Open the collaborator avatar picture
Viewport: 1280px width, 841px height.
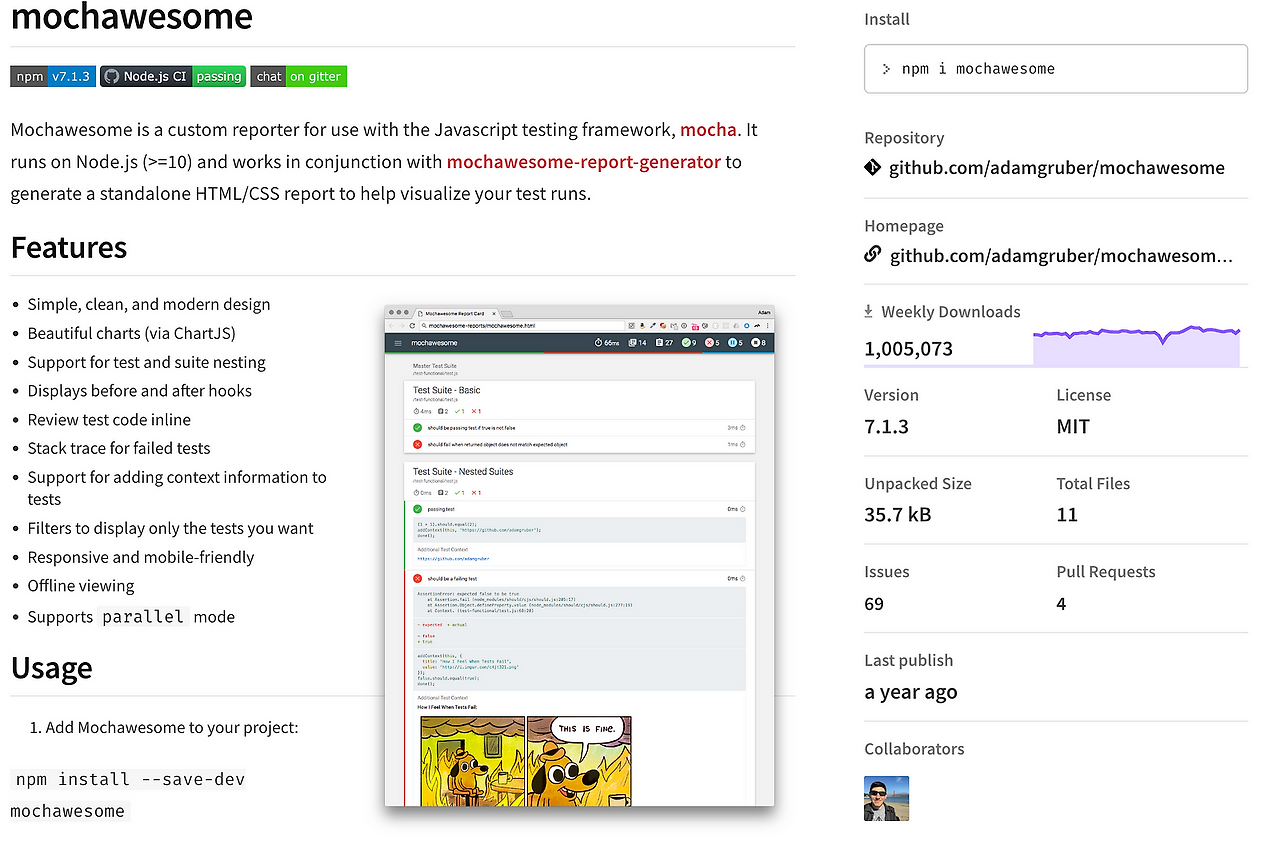tap(887, 798)
